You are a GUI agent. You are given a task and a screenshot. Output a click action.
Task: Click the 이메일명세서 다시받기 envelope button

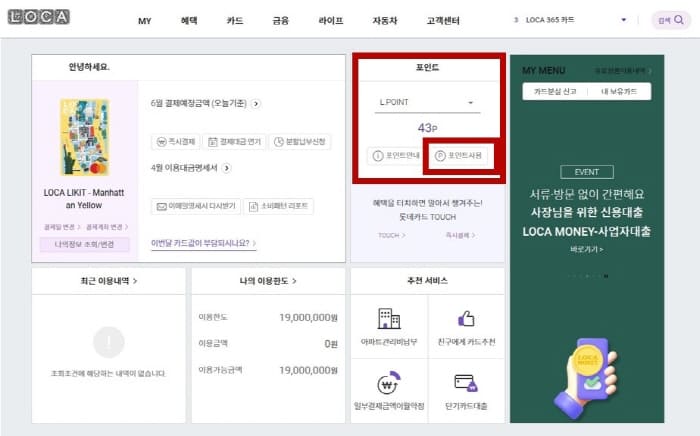pos(196,206)
